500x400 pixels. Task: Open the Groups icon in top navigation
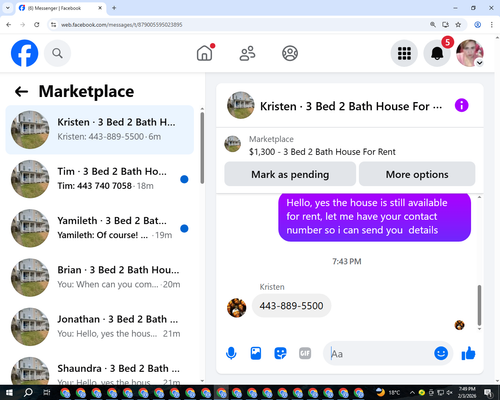pyautogui.click(x=290, y=53)
